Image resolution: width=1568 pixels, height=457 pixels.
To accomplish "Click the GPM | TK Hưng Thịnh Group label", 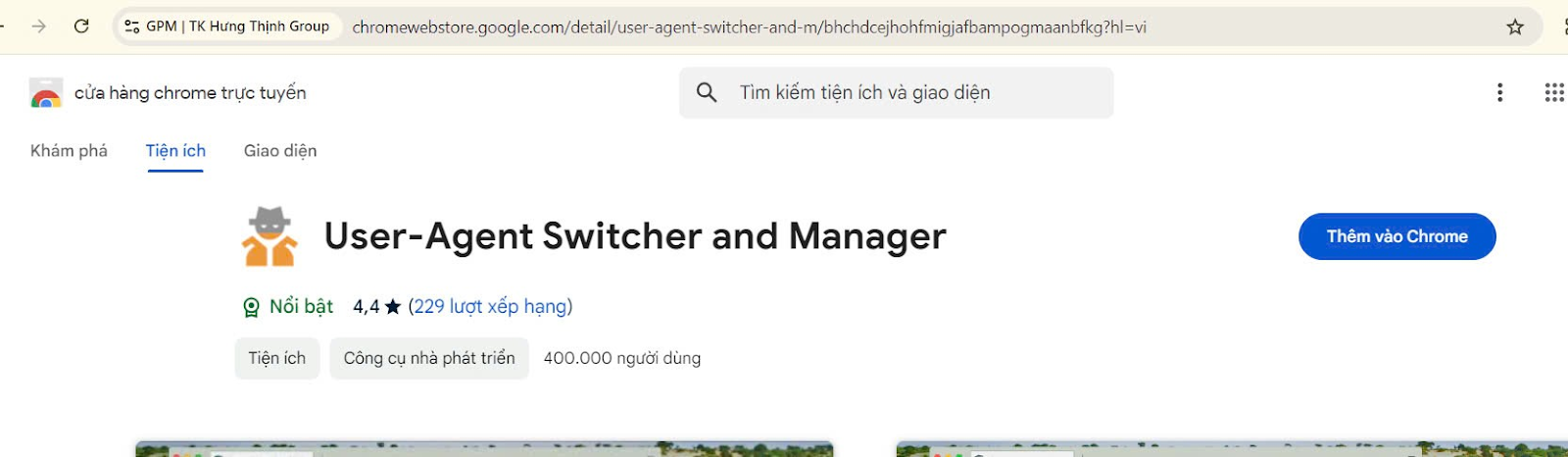I will [x=237, y=26].
